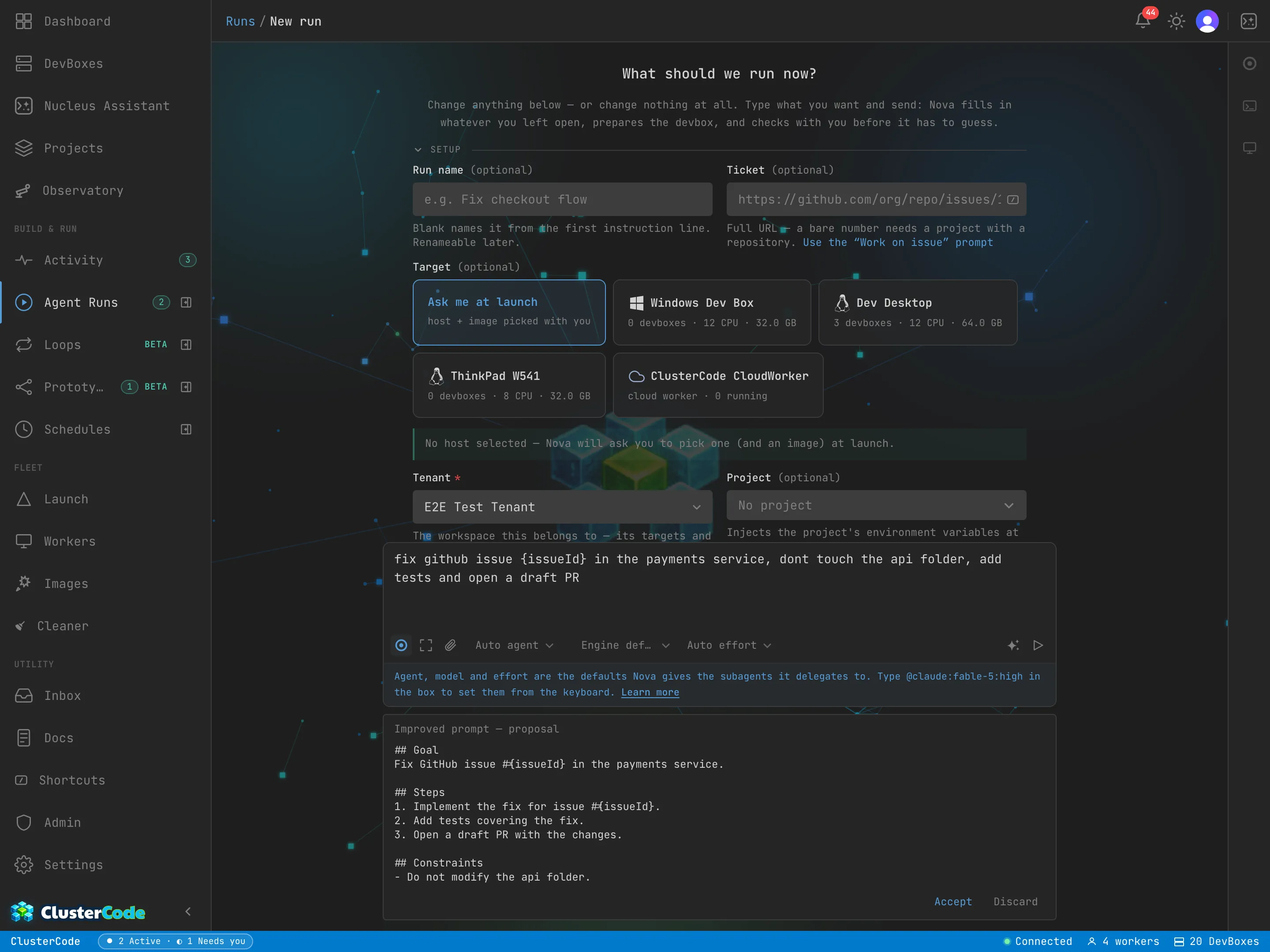Click the Use the "Work on issue" prompt link
Viewport: 1270px width, 952px height.
[x=898, y=242]
